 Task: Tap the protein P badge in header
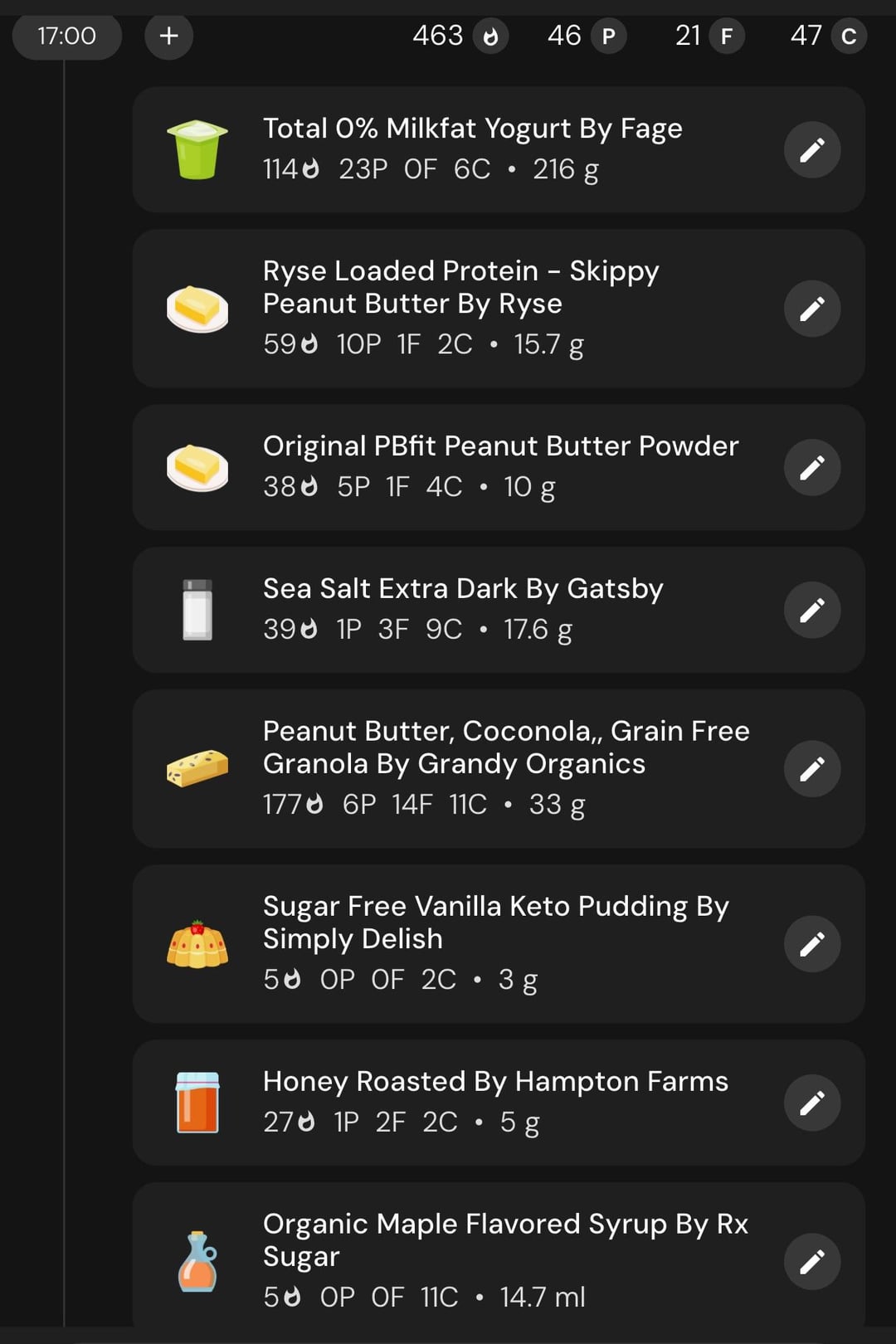pos(609,37)
